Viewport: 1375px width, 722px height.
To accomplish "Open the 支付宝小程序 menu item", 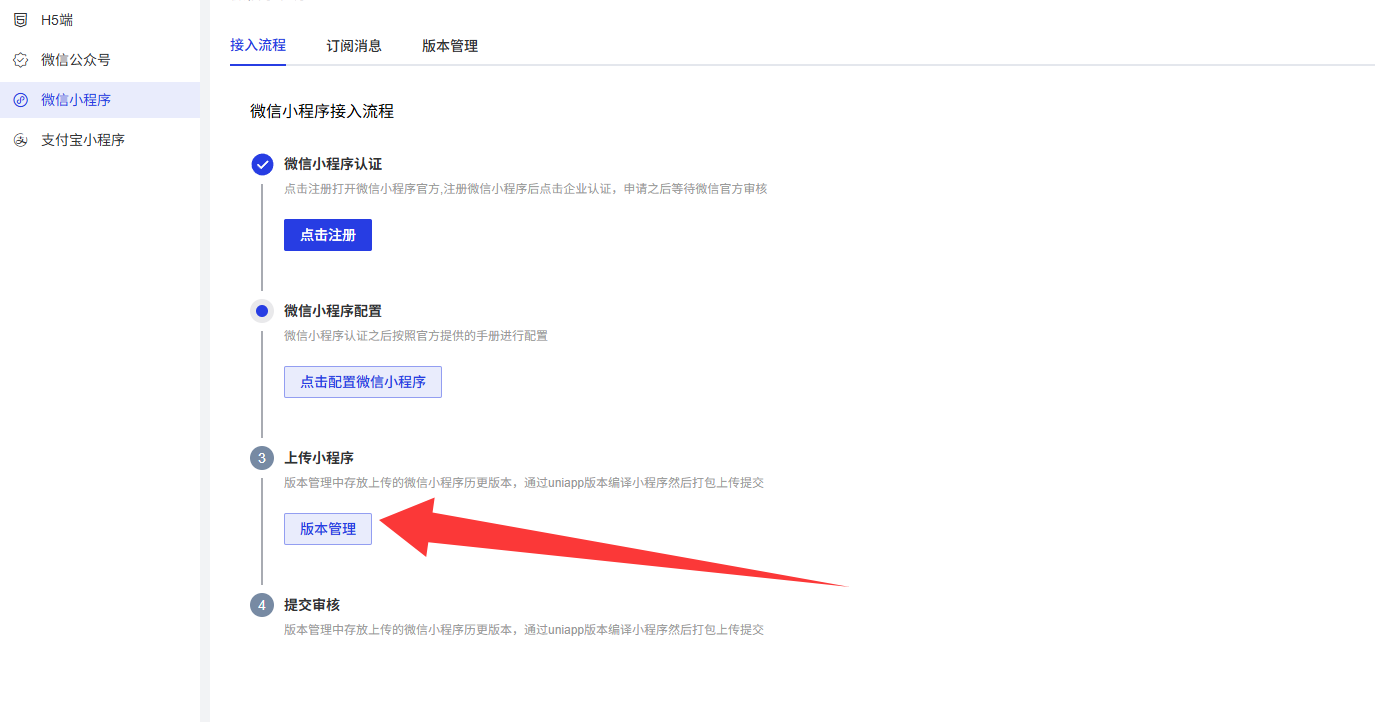I will (100, 140).
